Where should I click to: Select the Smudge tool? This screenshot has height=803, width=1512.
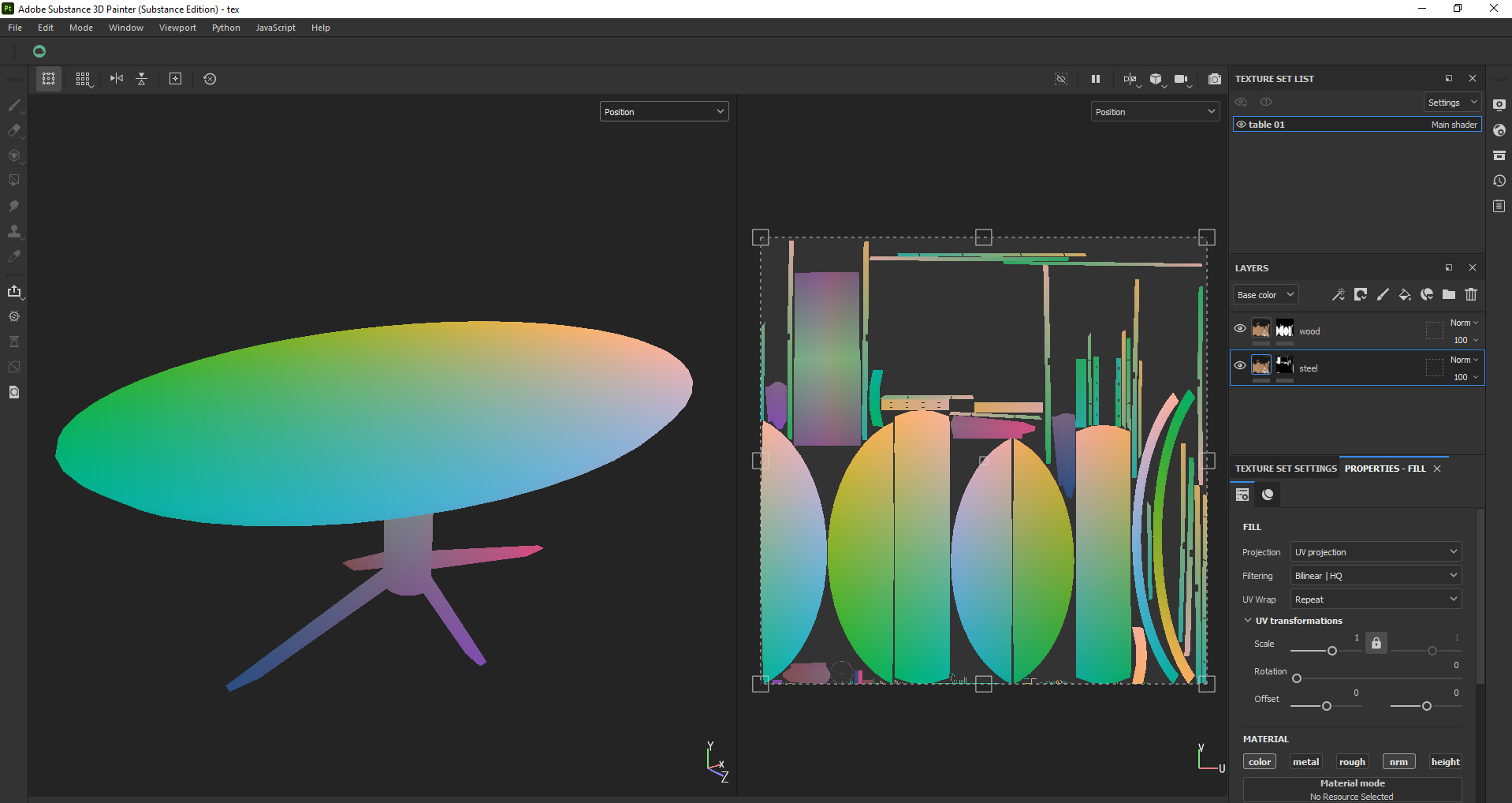click(14, 206)
